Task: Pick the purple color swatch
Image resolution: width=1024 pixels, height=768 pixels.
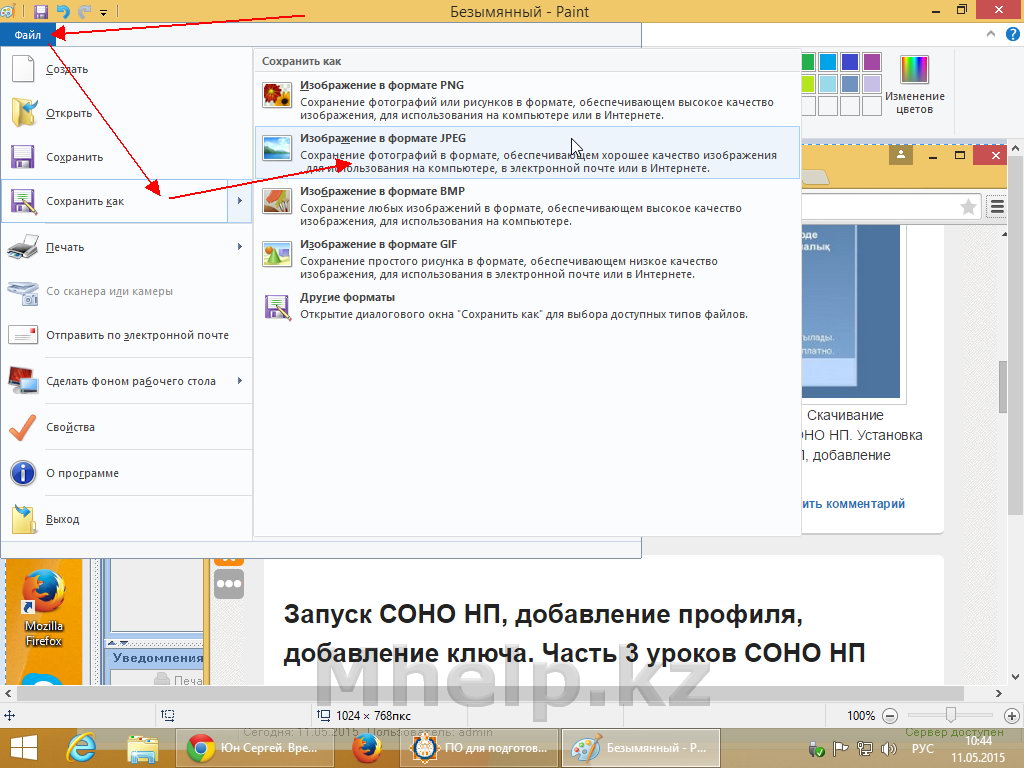Action: (872, 62)
